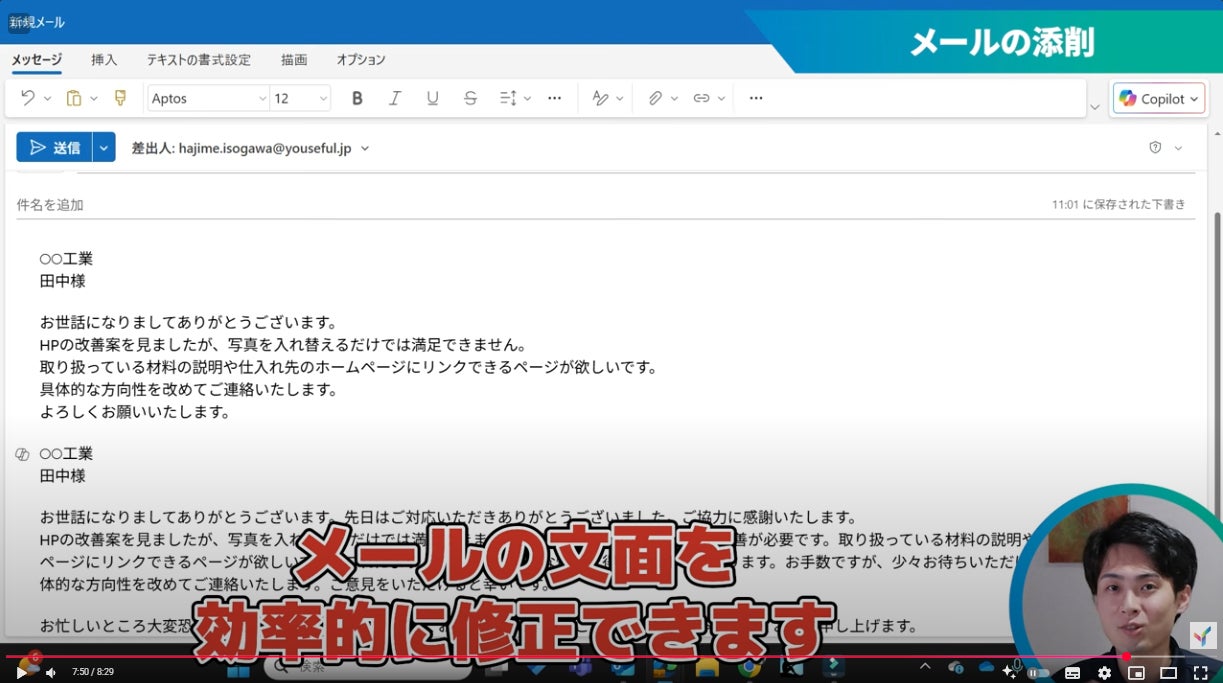
Task: Toggle Italic formatting
Action: [x=395, y=98]
